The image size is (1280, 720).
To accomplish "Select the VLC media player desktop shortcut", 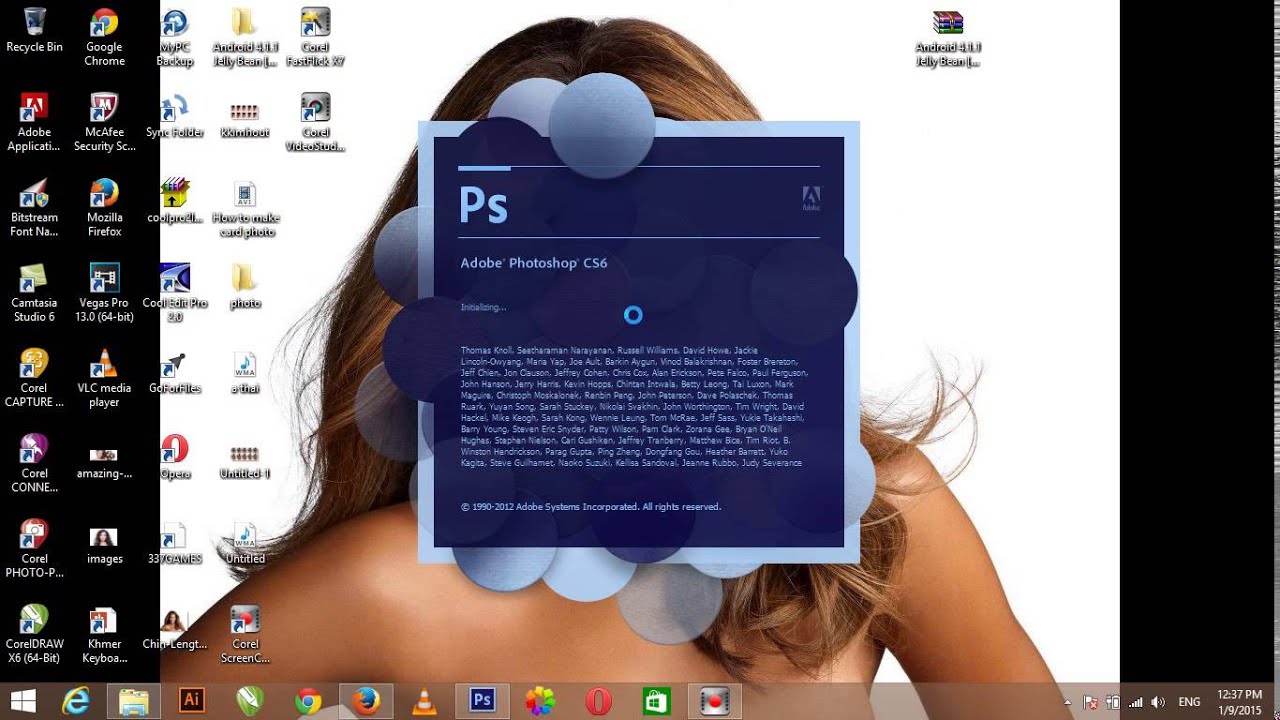I will point(104,377).
